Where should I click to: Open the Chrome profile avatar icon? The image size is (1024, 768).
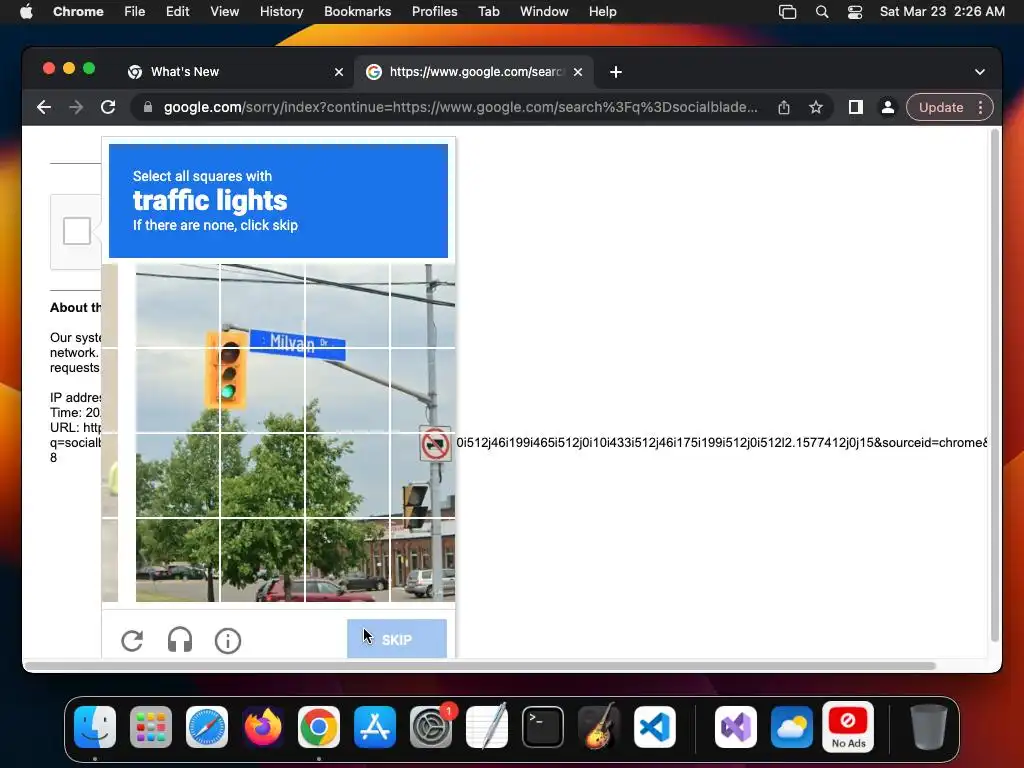pyautogui.click(x=888, y=107)
